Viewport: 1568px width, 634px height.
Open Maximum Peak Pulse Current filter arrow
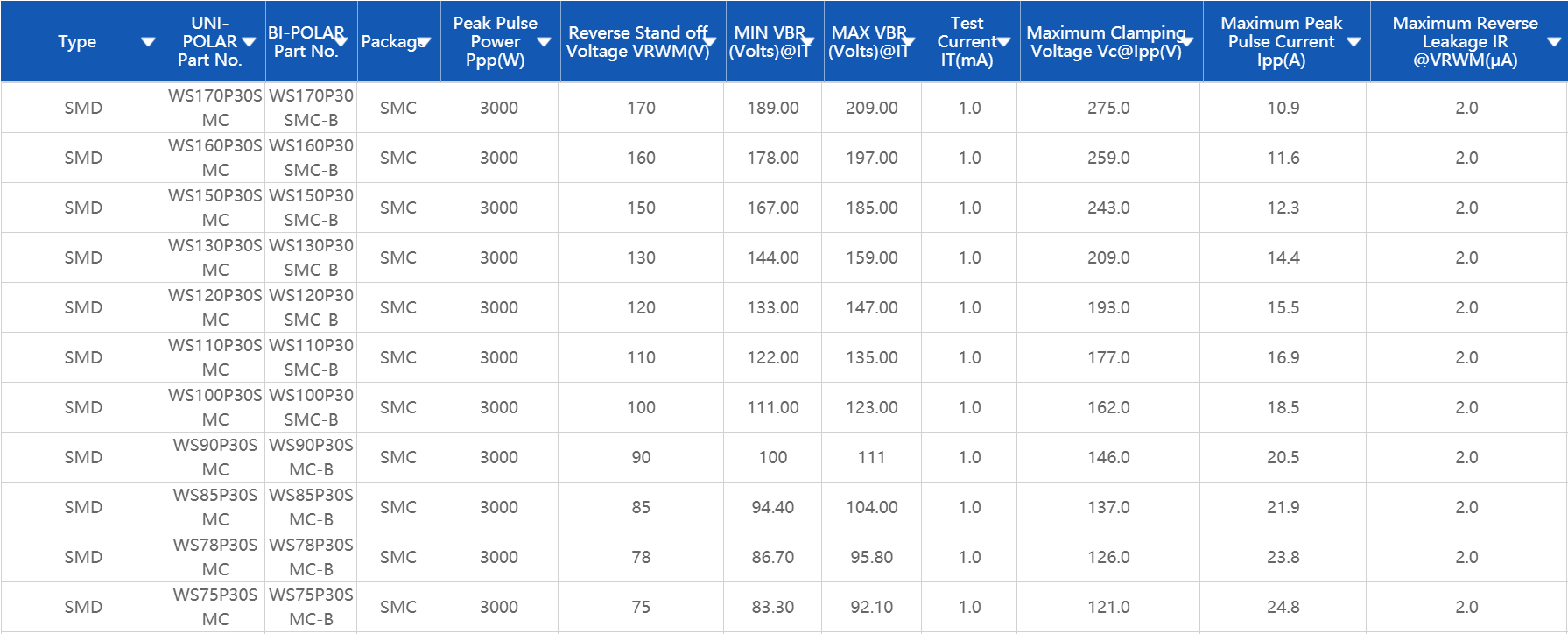point(1354,42)
